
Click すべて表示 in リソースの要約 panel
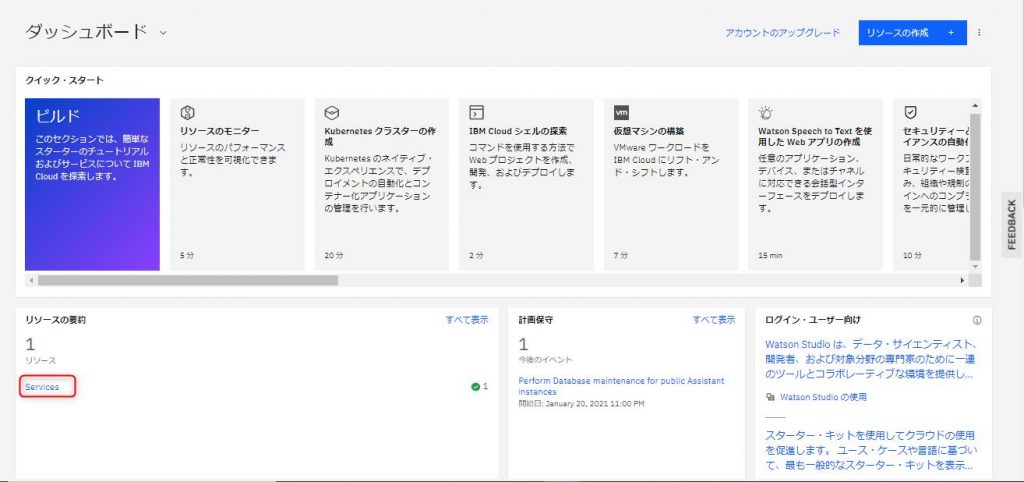tap(467, 320)
